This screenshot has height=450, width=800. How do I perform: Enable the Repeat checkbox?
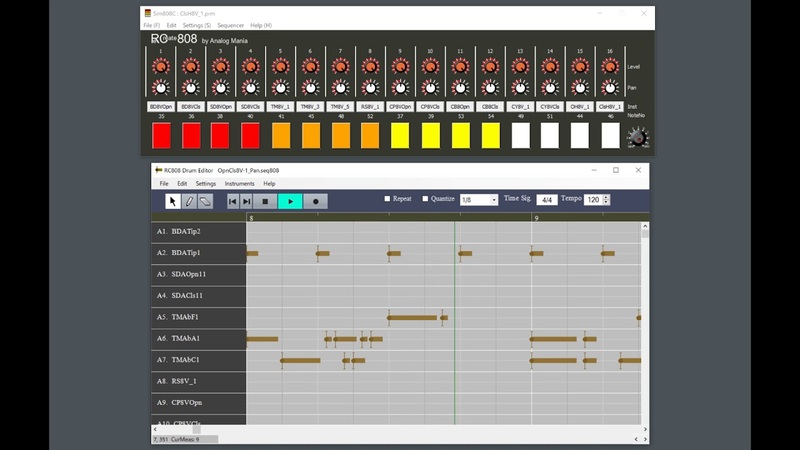[x=388, y=199]
